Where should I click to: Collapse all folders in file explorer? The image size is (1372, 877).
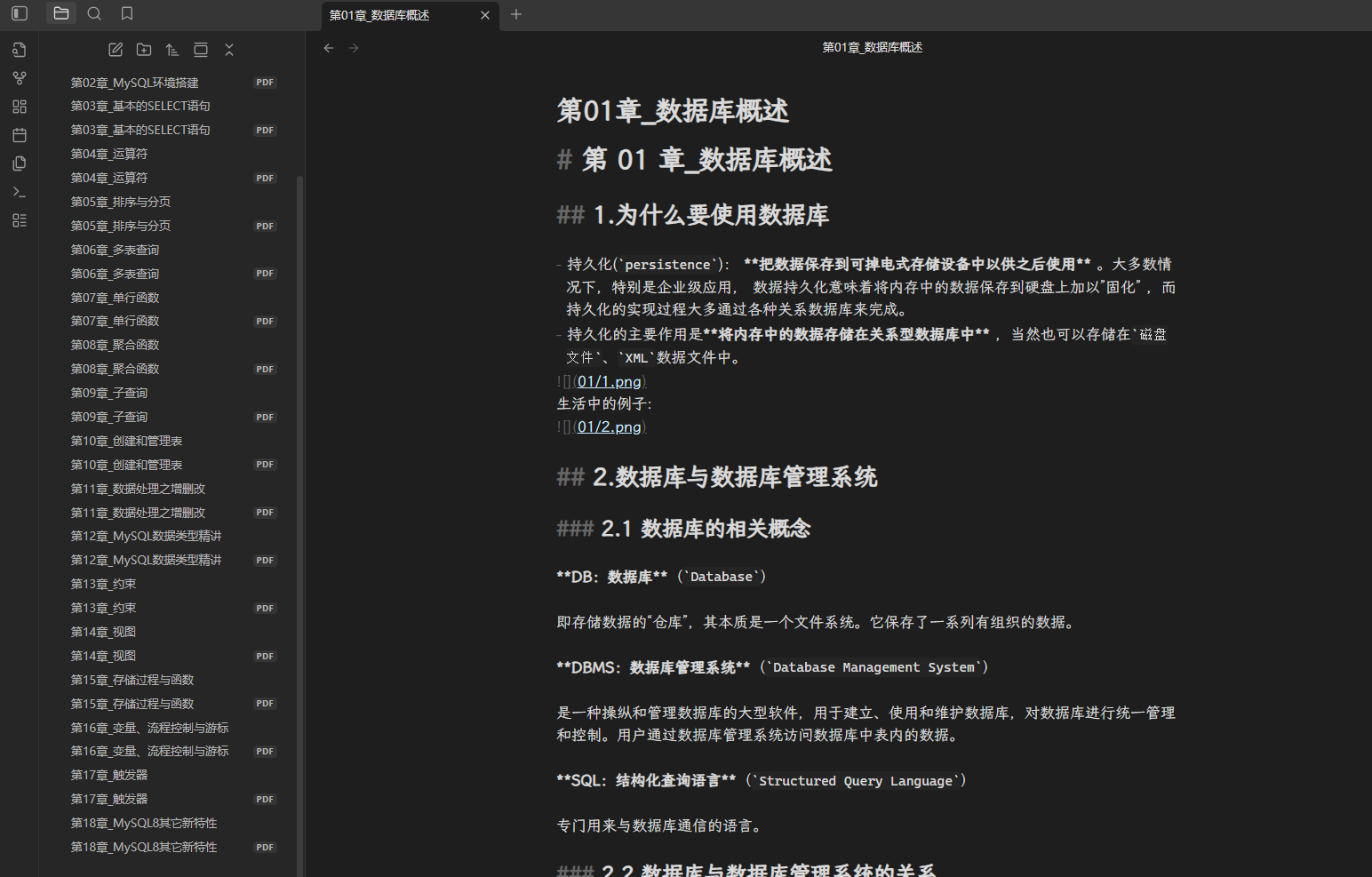click(229, 50)
